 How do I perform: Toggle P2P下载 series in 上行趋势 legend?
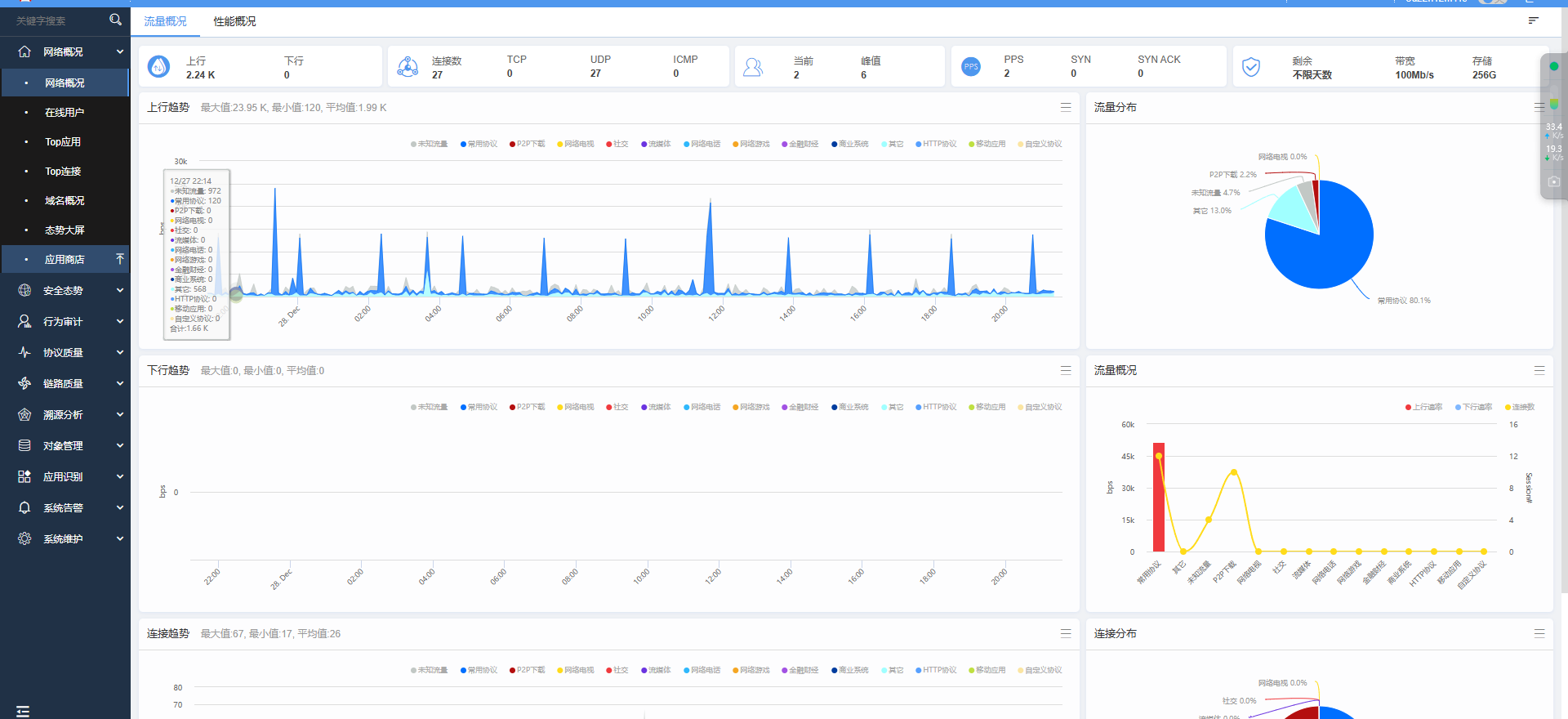(x=528, y=144)
